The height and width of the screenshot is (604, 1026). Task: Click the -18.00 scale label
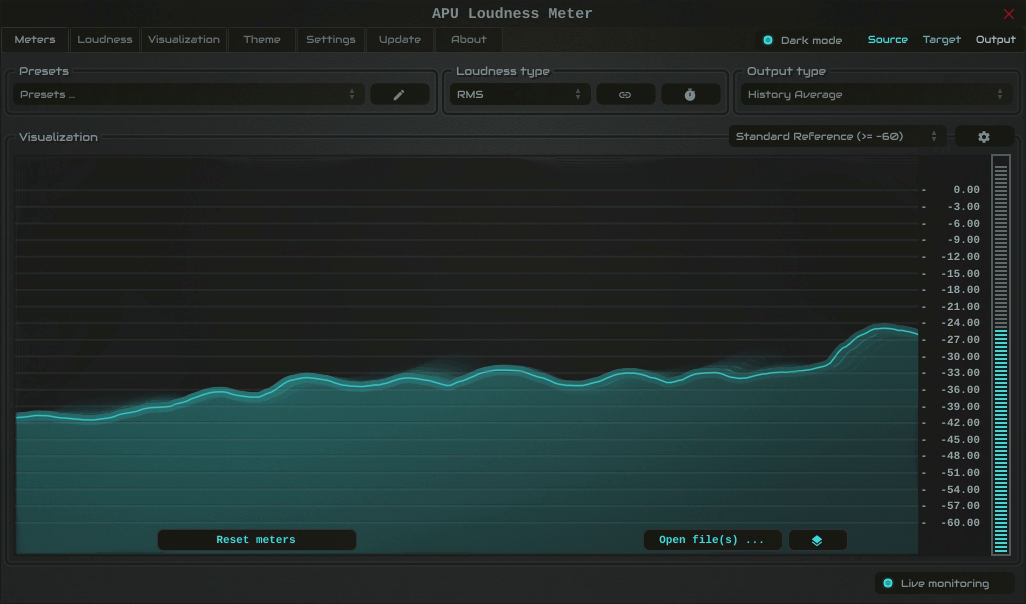(x=960, y=290)
